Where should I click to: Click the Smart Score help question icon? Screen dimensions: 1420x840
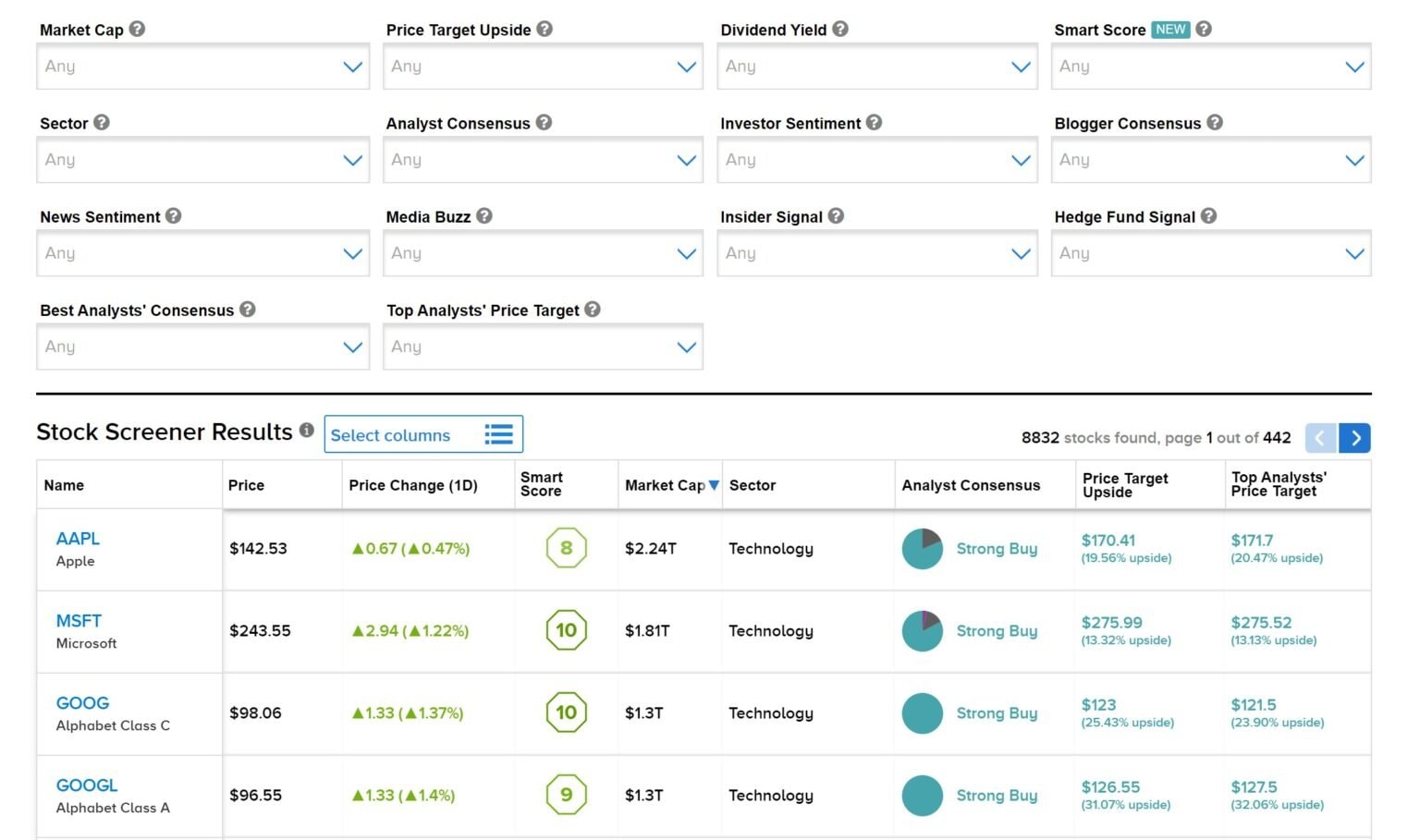click(x=1203, y=29)
